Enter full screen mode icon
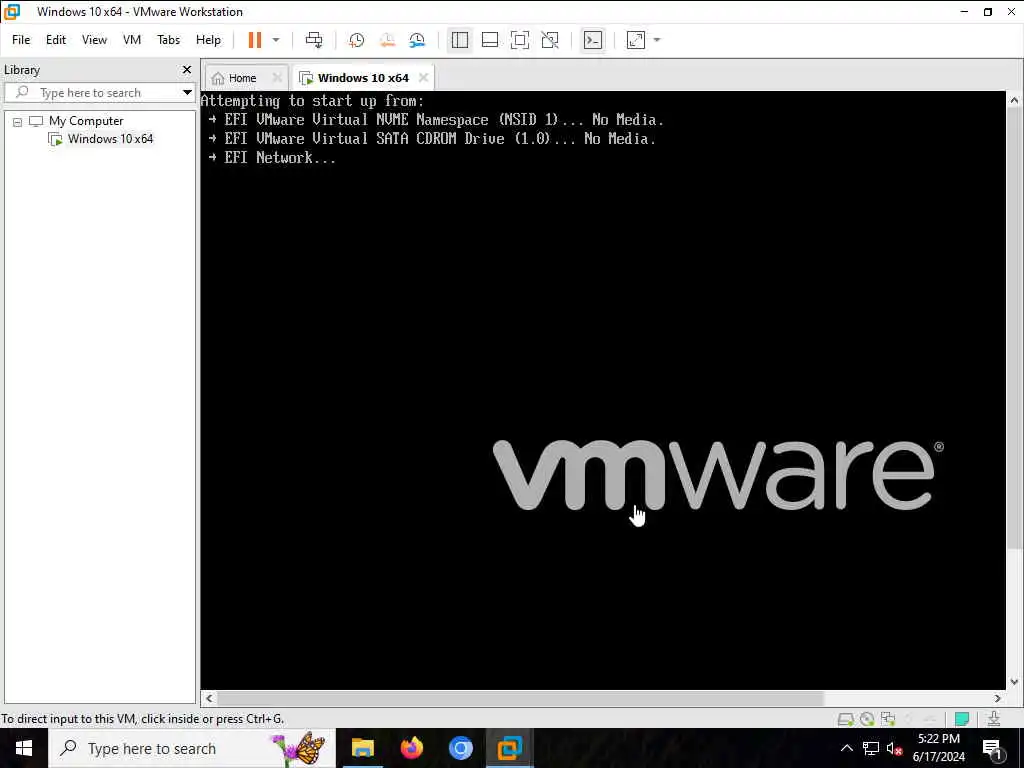1024x768 pixels. pyautogui.click(x=520, y=40)
